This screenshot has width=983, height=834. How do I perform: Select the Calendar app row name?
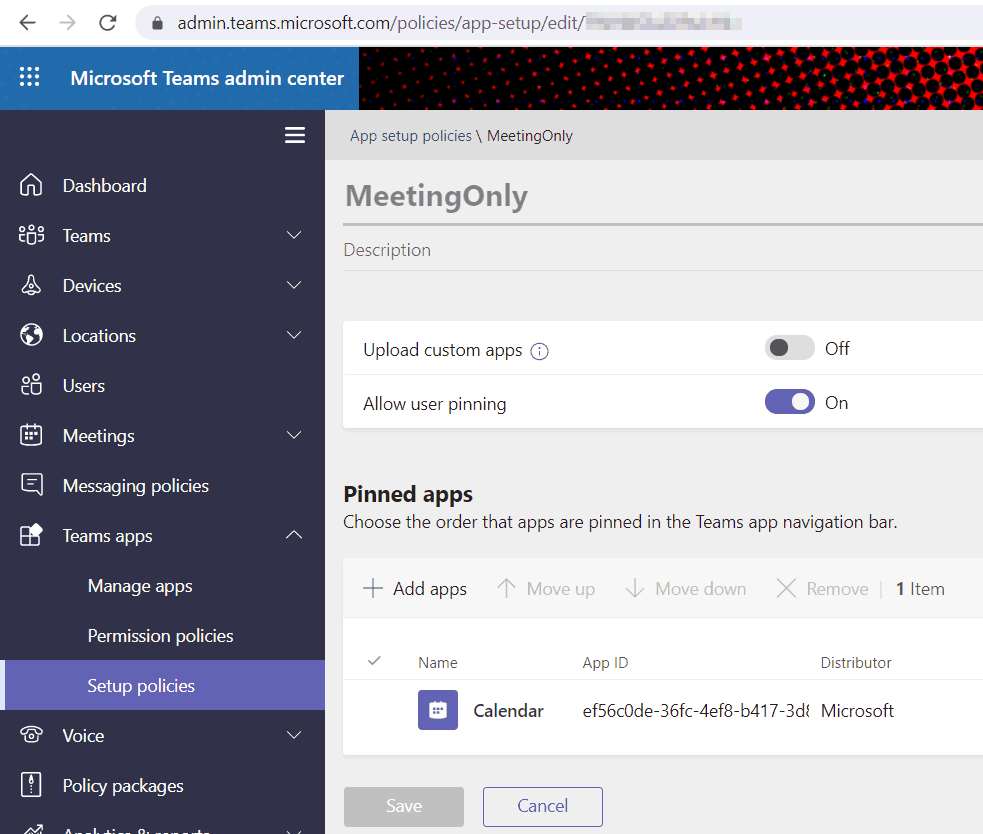508,710
